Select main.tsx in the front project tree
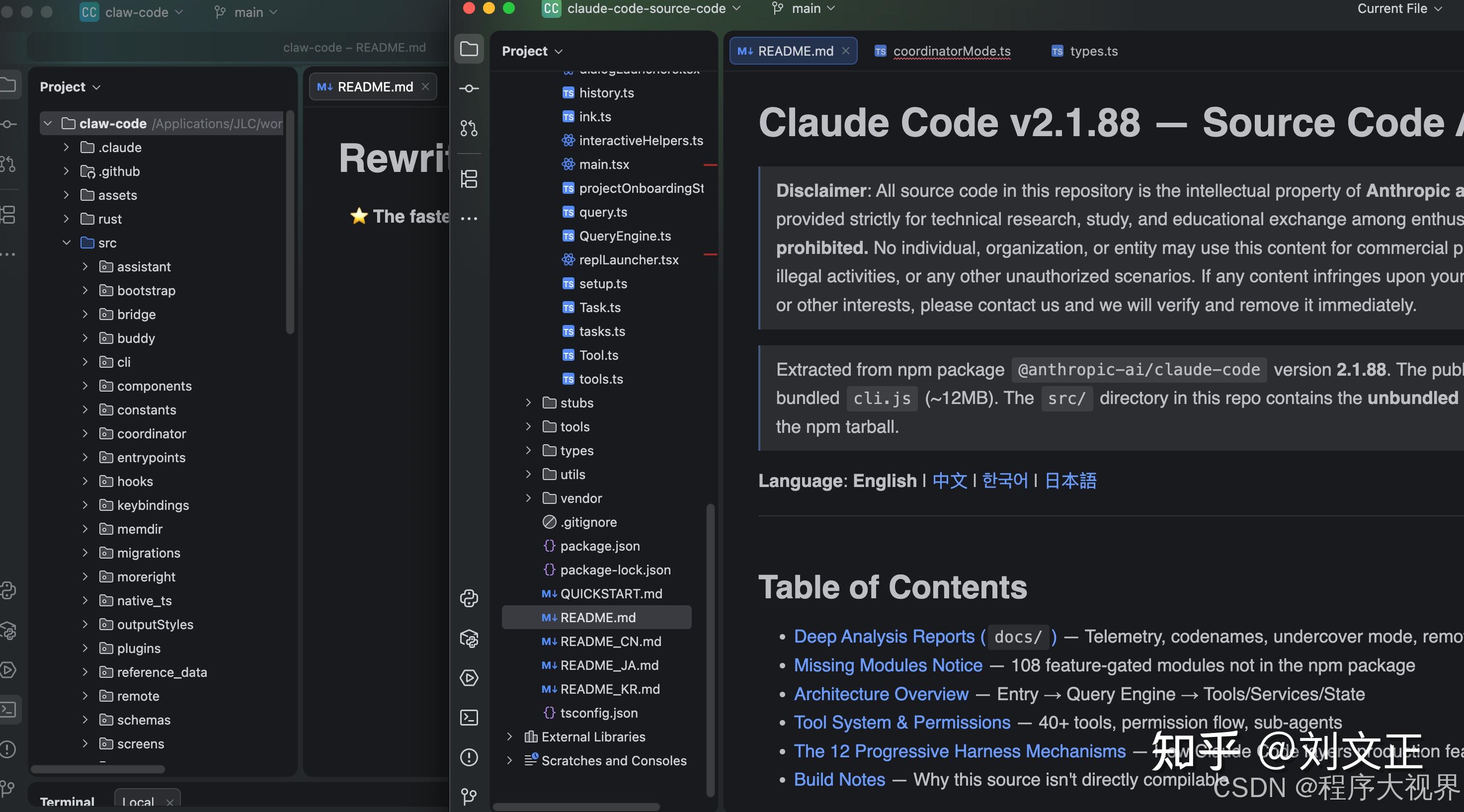Screen dimensions: 1464x812 (x=595, y=164)
